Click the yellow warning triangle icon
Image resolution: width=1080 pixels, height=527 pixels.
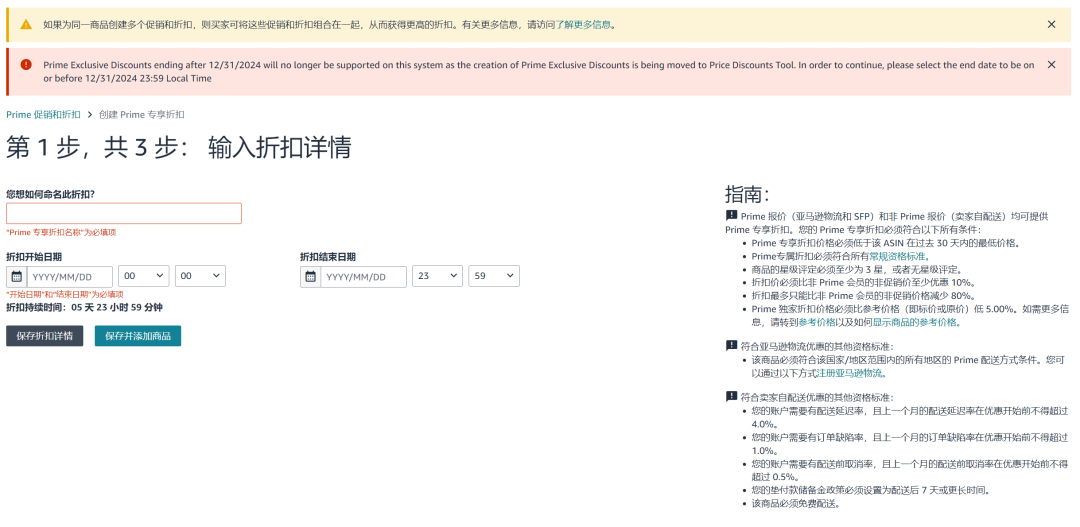point(26,24)
